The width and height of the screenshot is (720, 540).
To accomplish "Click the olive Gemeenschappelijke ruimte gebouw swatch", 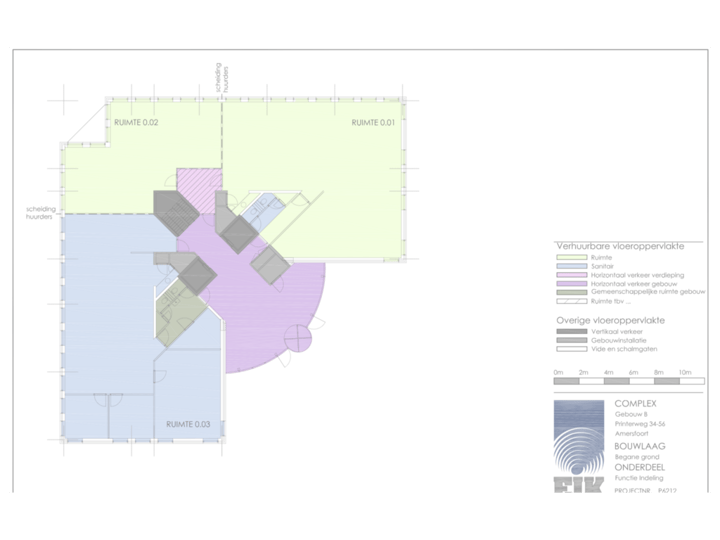I will [572, 292].
